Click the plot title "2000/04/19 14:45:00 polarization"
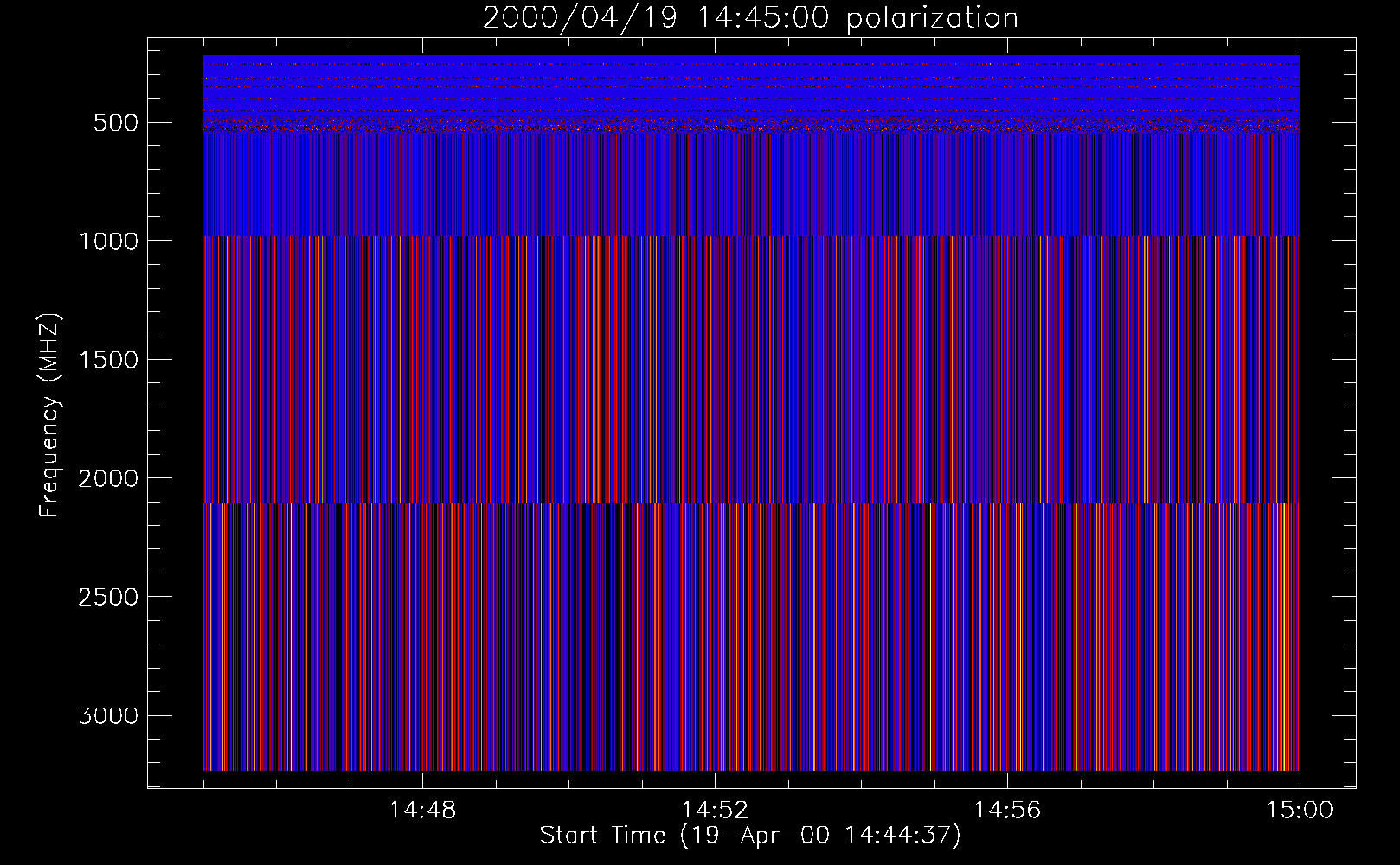Screen dimensions: 1400x865 (x=750, y=18)
